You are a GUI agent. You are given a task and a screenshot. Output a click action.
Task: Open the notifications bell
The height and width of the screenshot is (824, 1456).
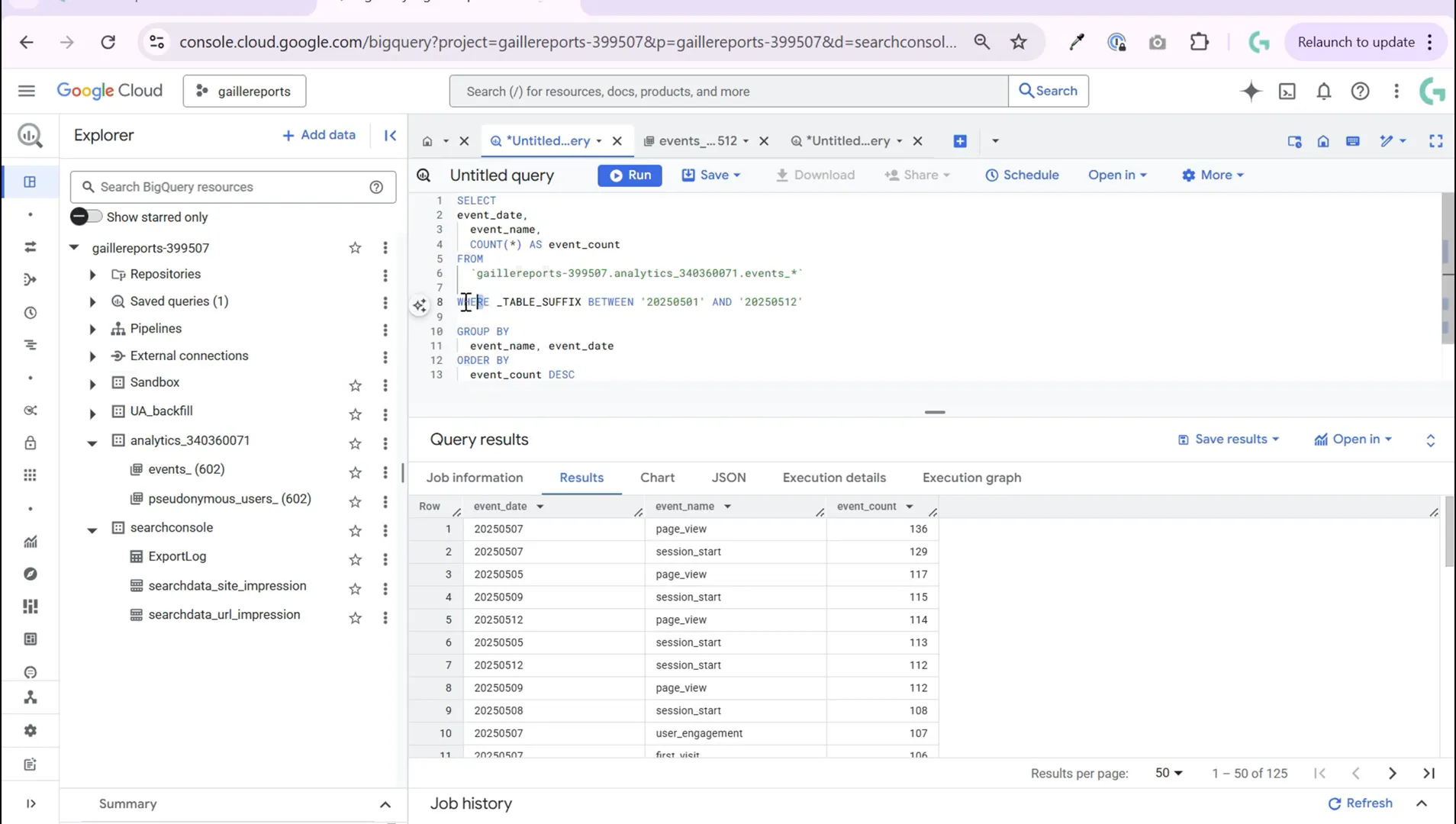tap(1324, 91)
